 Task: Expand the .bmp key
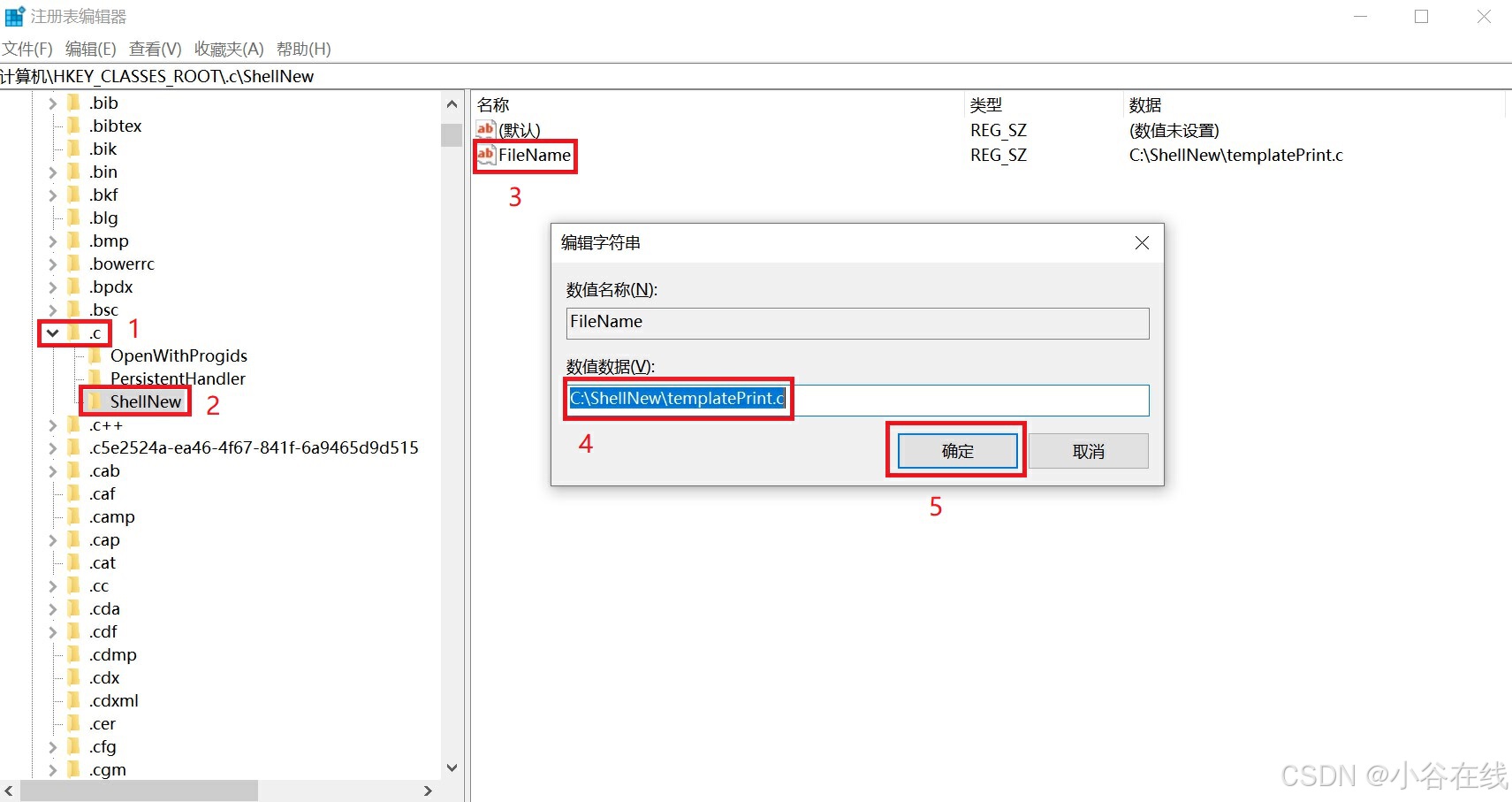click(53, 241)
